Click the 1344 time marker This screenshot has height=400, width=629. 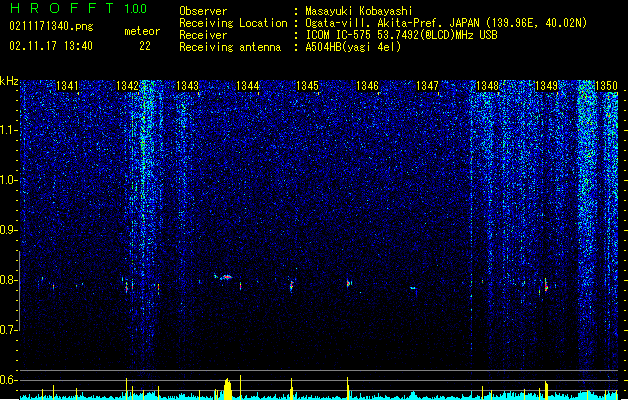coord(248,86)
